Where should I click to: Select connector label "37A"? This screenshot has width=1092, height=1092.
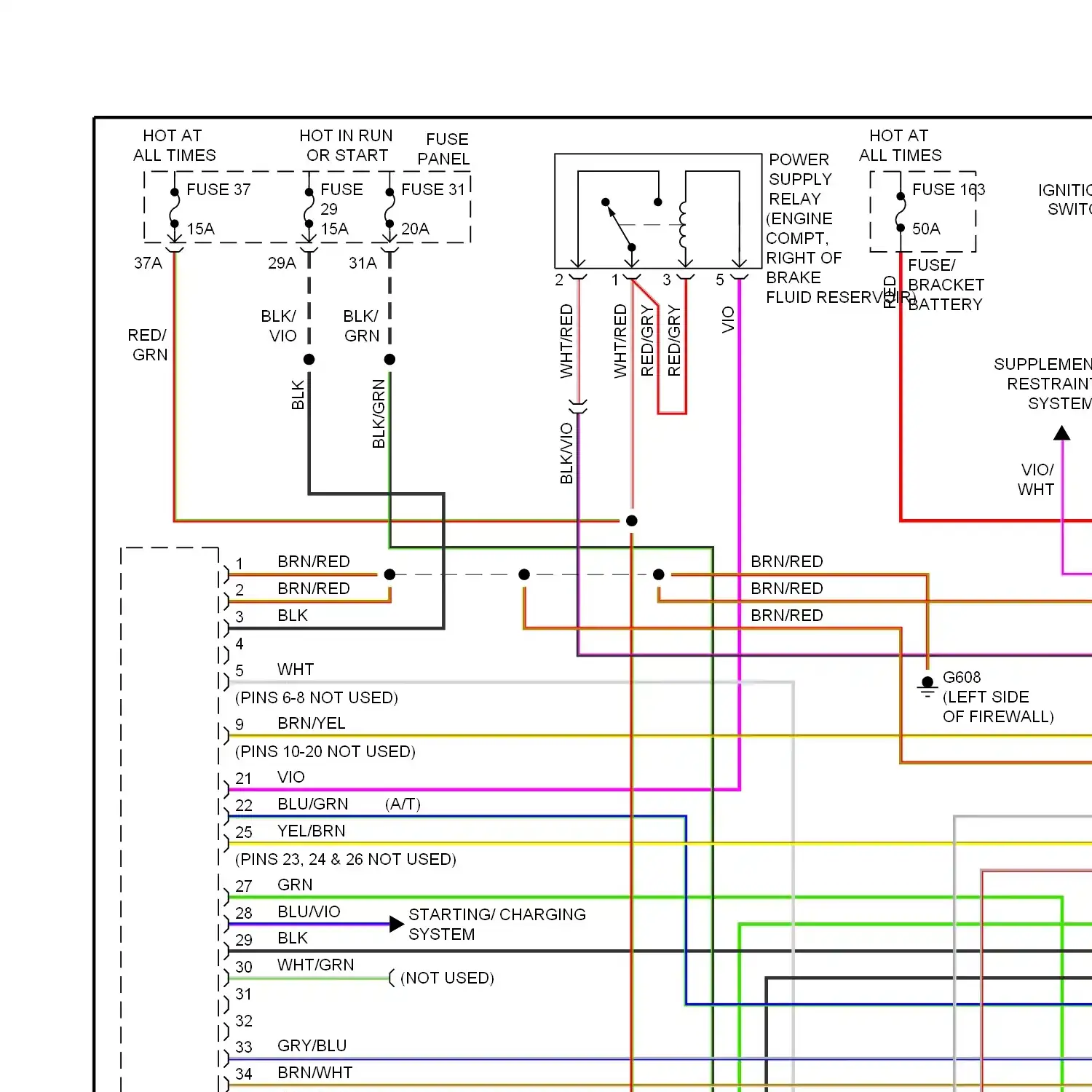tap(148, 264)
